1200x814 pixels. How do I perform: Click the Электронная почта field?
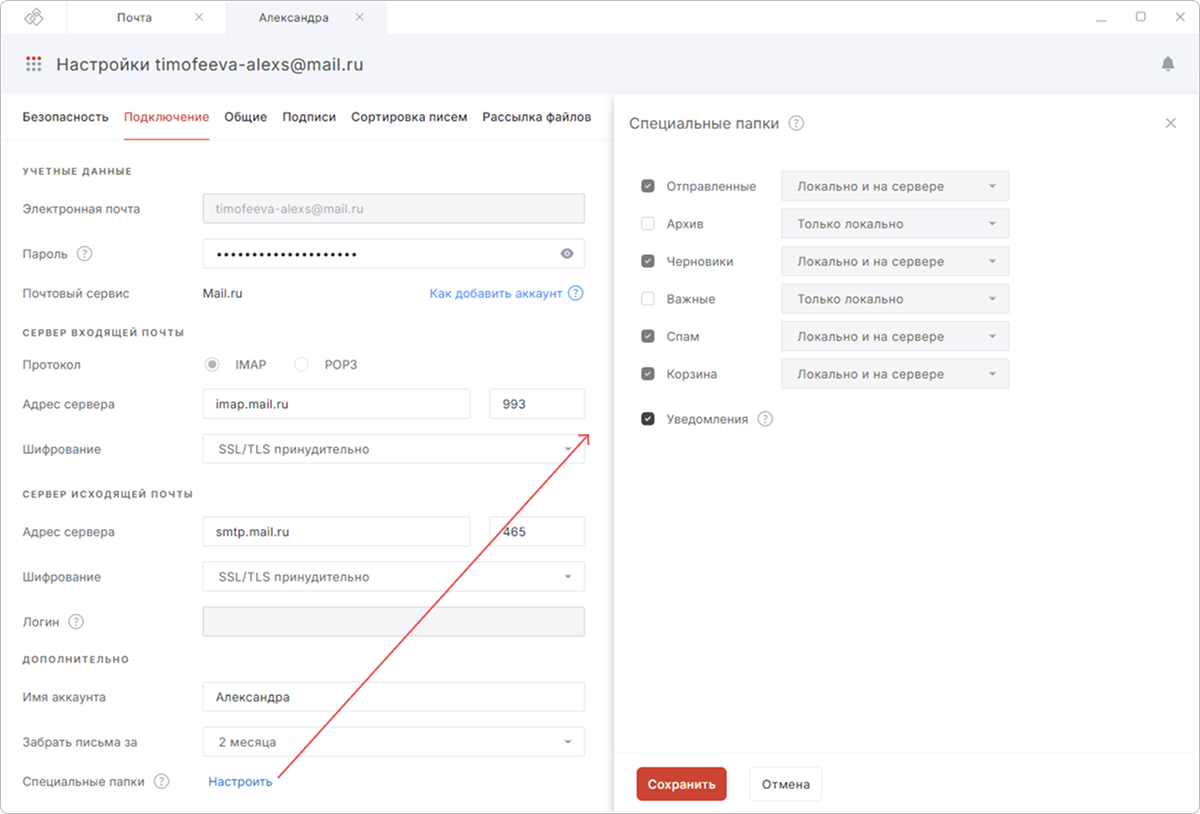tap(393, 209)
